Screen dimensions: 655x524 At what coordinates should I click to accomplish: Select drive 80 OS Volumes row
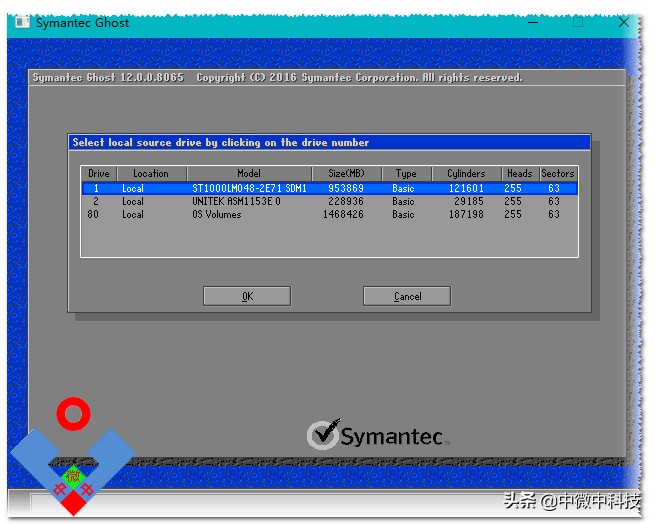330,214
